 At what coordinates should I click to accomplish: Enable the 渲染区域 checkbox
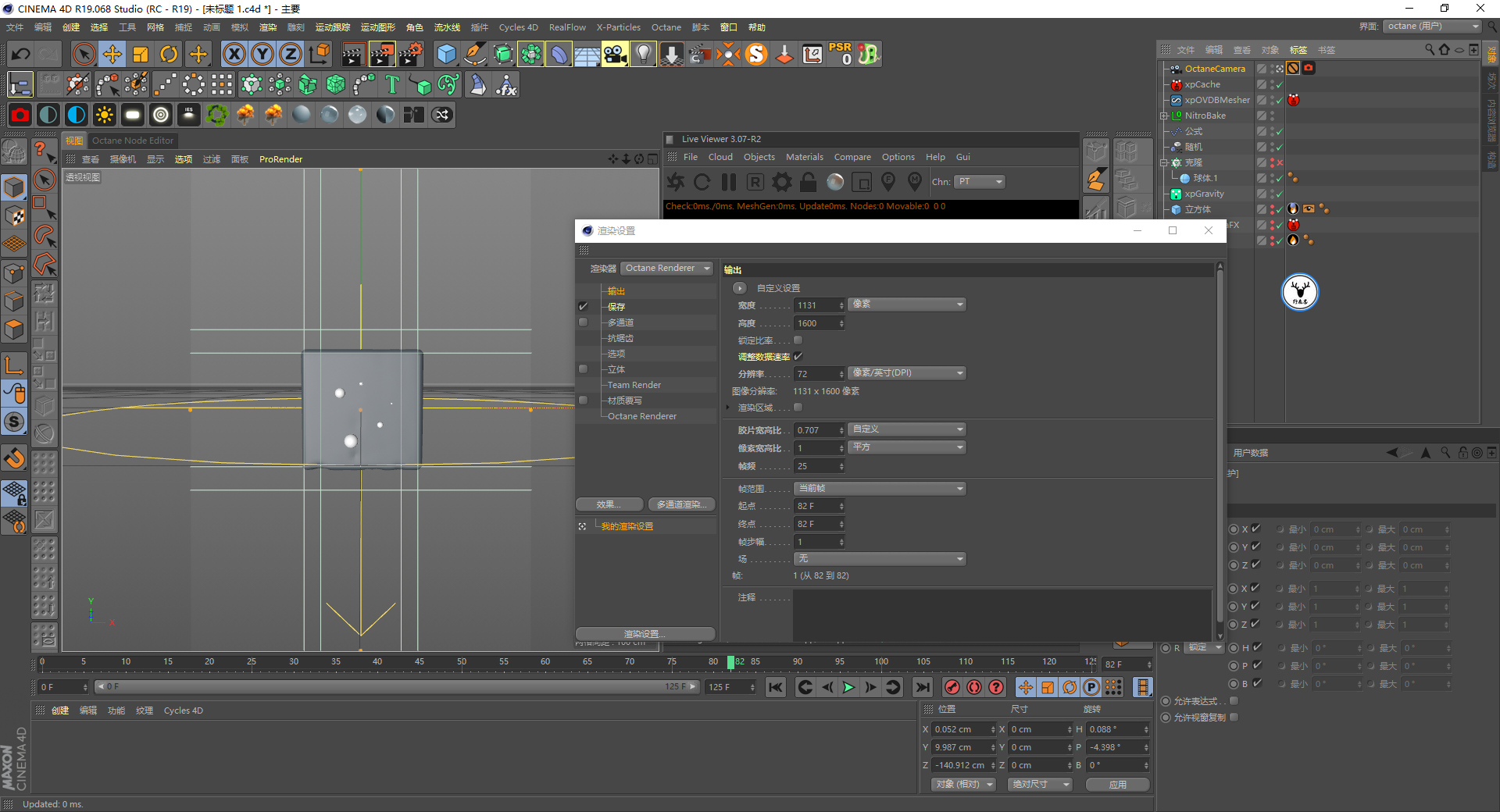click(x=798, y=407)
